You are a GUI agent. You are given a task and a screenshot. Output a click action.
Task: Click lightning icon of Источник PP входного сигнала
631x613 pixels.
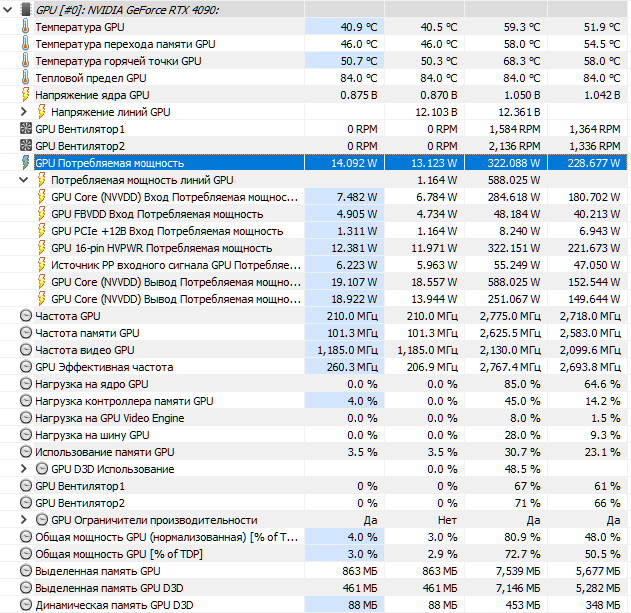point(41,265)
